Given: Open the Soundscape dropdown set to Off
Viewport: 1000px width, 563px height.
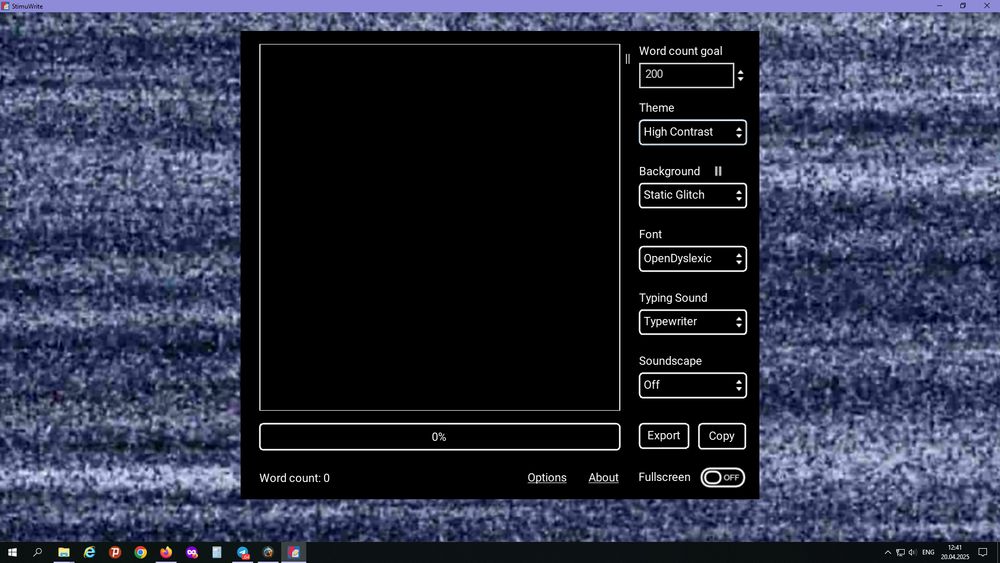Looking at the screenshot, I should pyautogui.click(x=693, y=385).
